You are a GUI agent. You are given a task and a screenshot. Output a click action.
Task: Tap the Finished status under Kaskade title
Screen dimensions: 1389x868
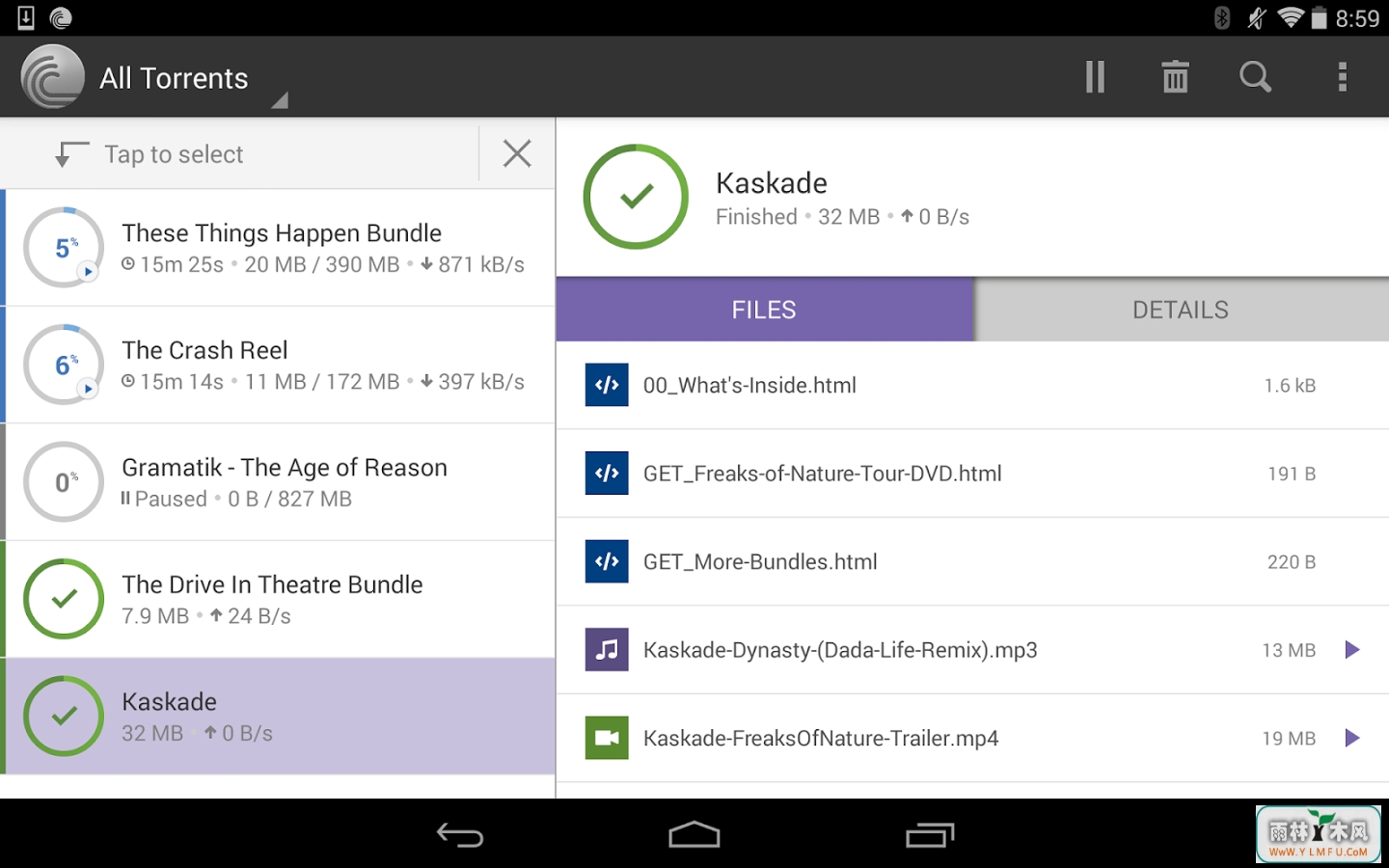[756, 217]
